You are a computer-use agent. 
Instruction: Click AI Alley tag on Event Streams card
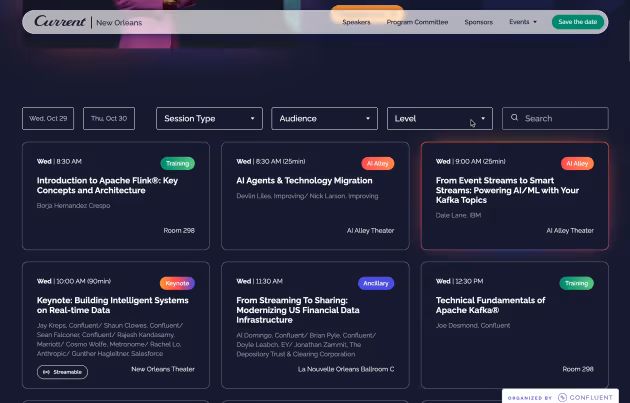coord(577,164)
